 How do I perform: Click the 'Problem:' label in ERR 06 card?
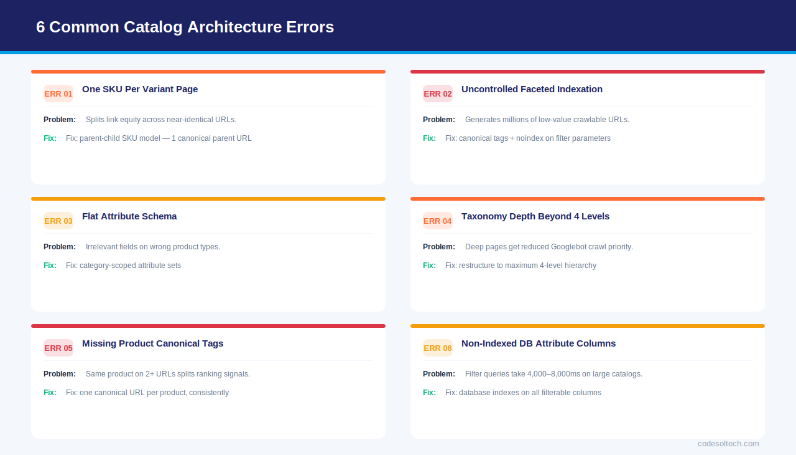(439, 374)
